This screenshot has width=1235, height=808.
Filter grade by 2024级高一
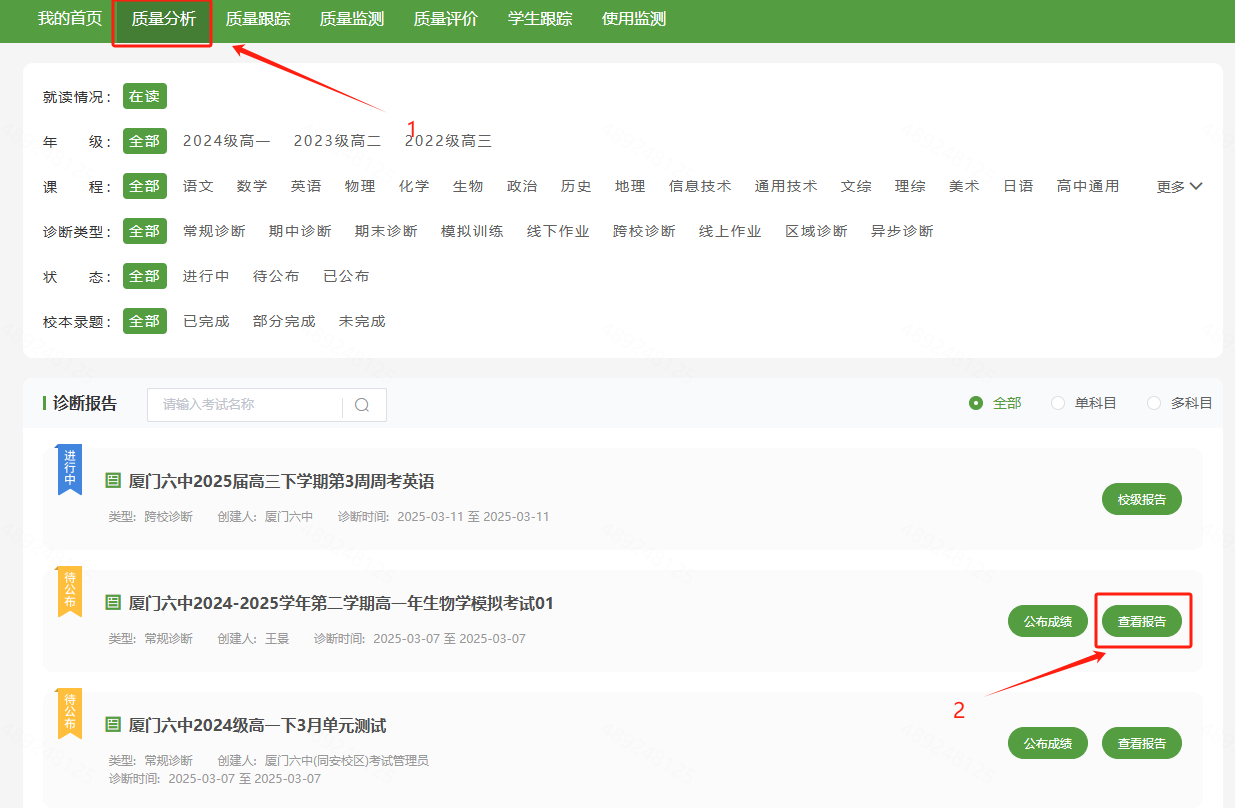click(x=226, y=141)
